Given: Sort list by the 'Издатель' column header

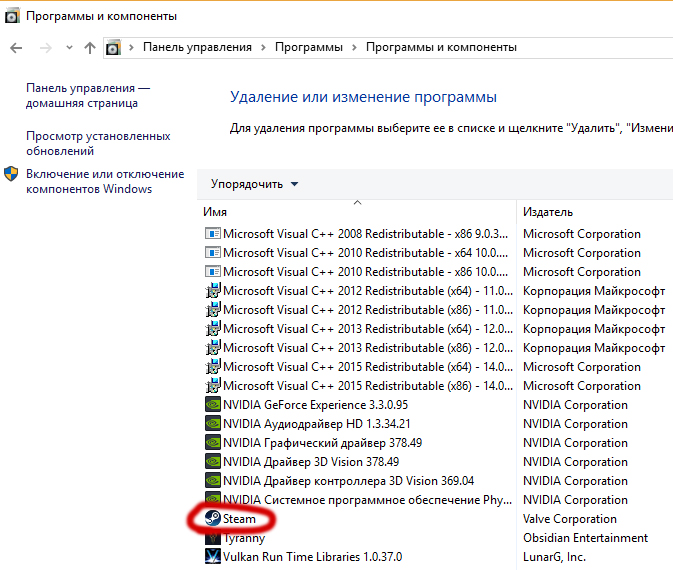Looking at the screenshot, I should (548, 212).
